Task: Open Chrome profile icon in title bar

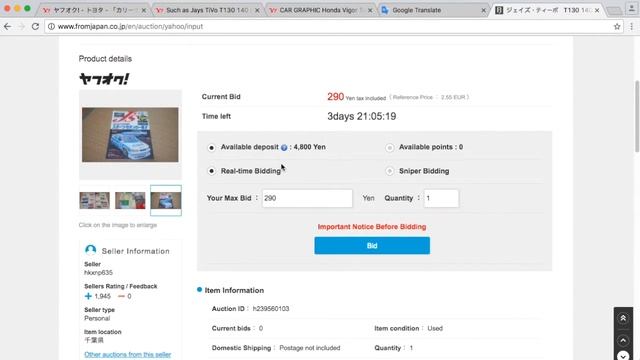Action: [631, 9]
